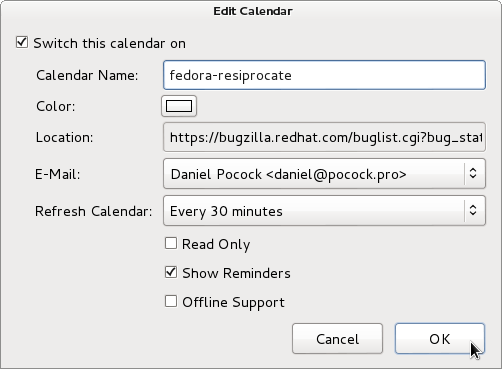The height and width of the screenshot is (369, 502).
Task: Uncheck the Show Reminders checkbox
Action: 171,272
